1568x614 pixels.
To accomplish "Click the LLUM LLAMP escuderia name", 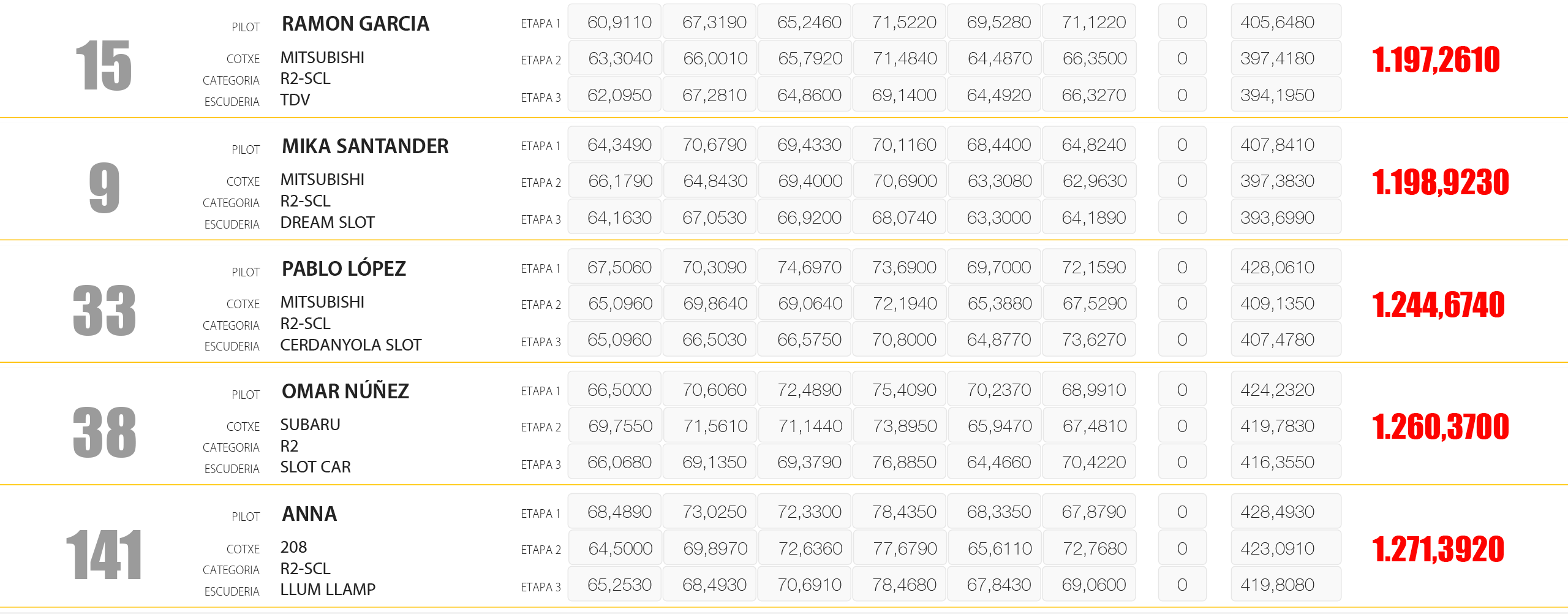I will [x=328, y=589].
